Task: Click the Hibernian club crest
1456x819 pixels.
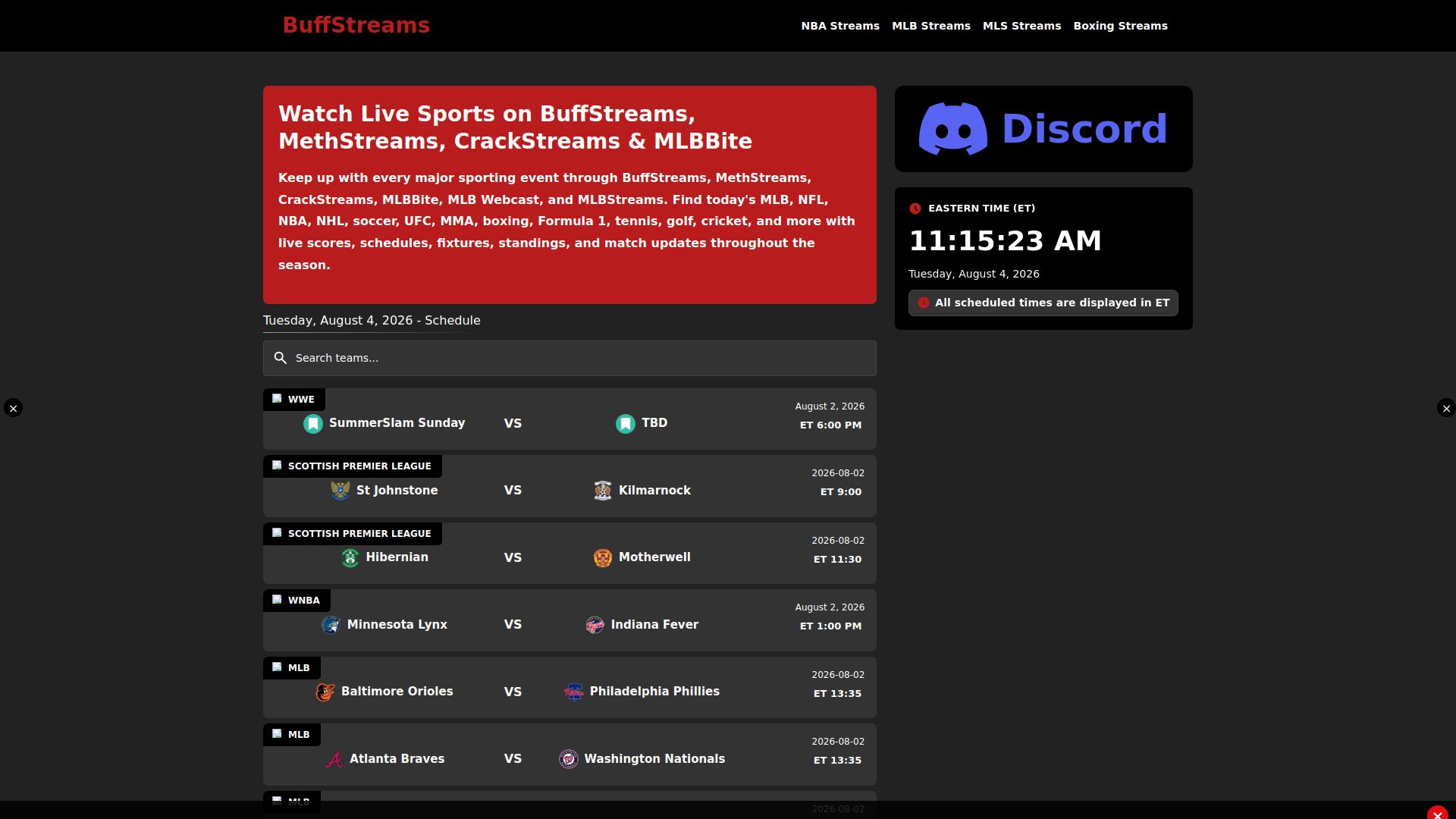Action: click(x=350, y=558)
